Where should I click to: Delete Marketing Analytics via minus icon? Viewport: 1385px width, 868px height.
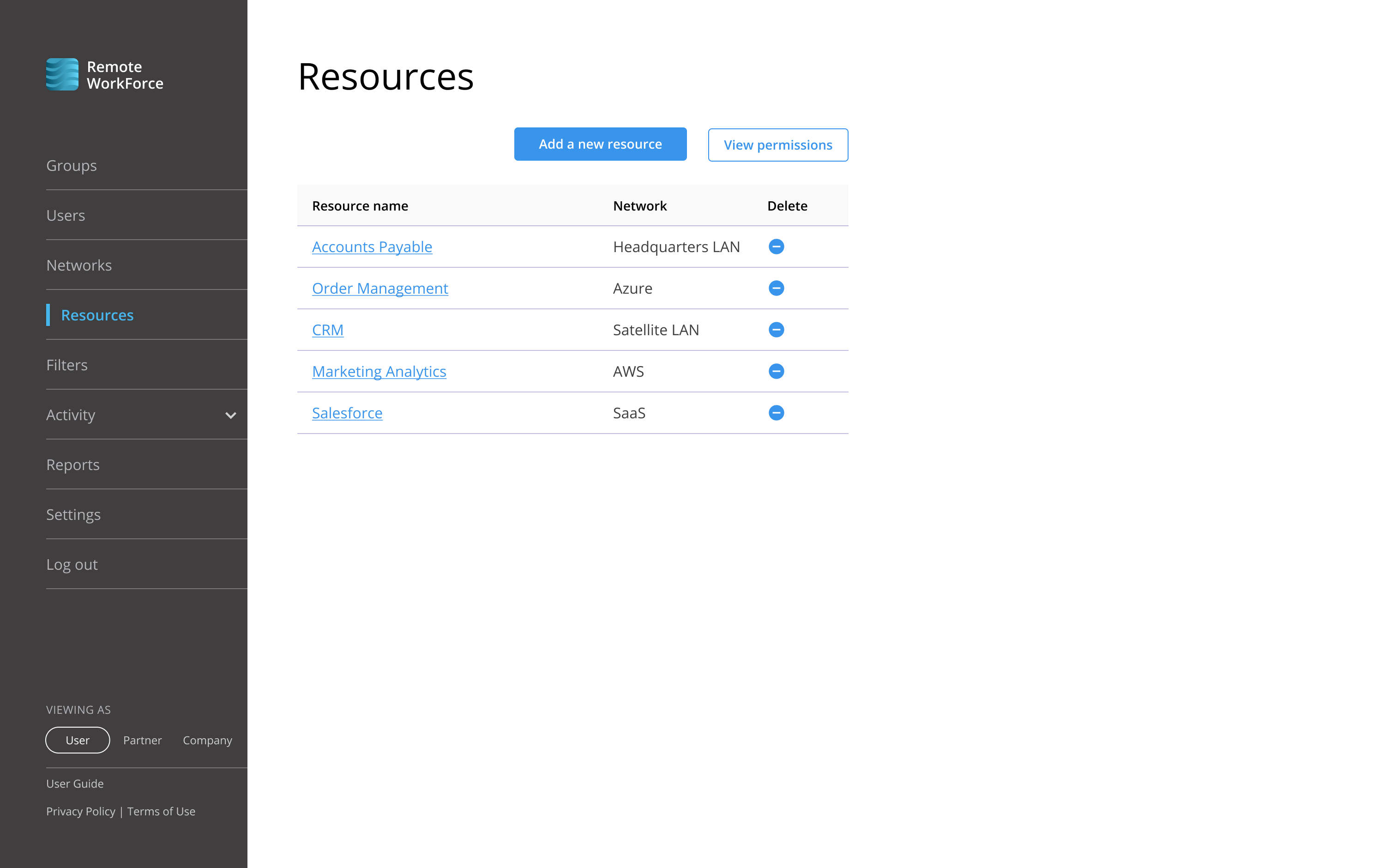click(776, 371)
